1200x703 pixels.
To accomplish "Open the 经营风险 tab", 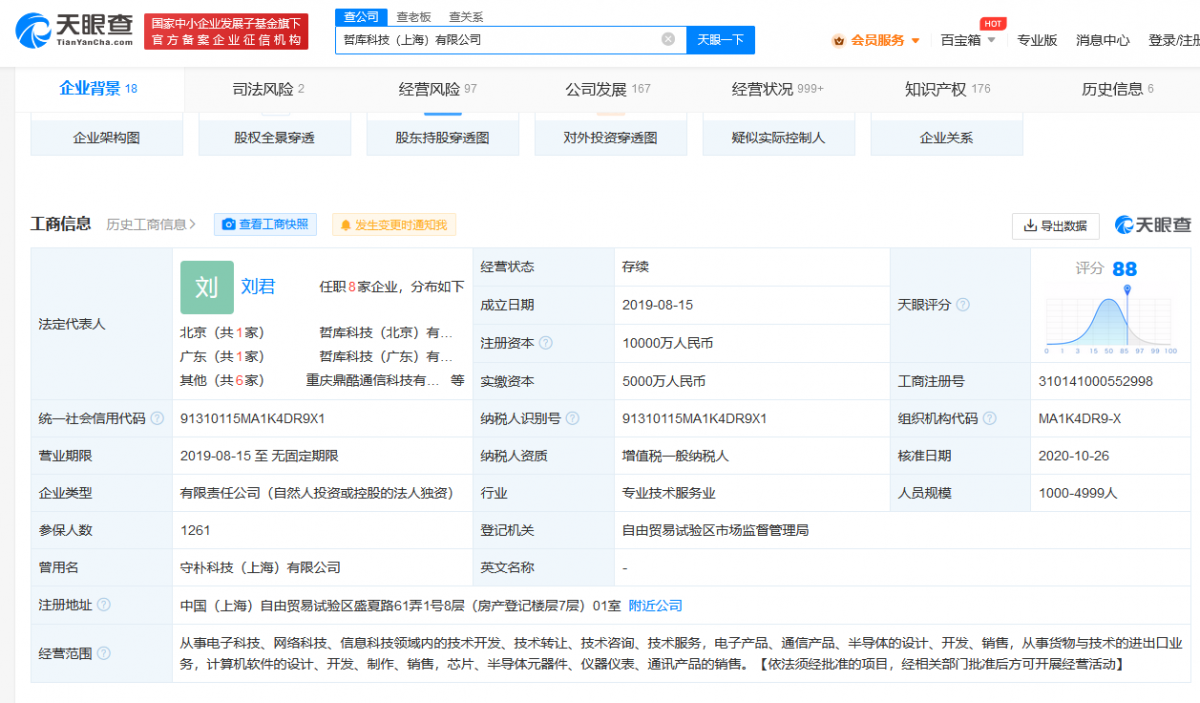I will click(x=437, y=89).
